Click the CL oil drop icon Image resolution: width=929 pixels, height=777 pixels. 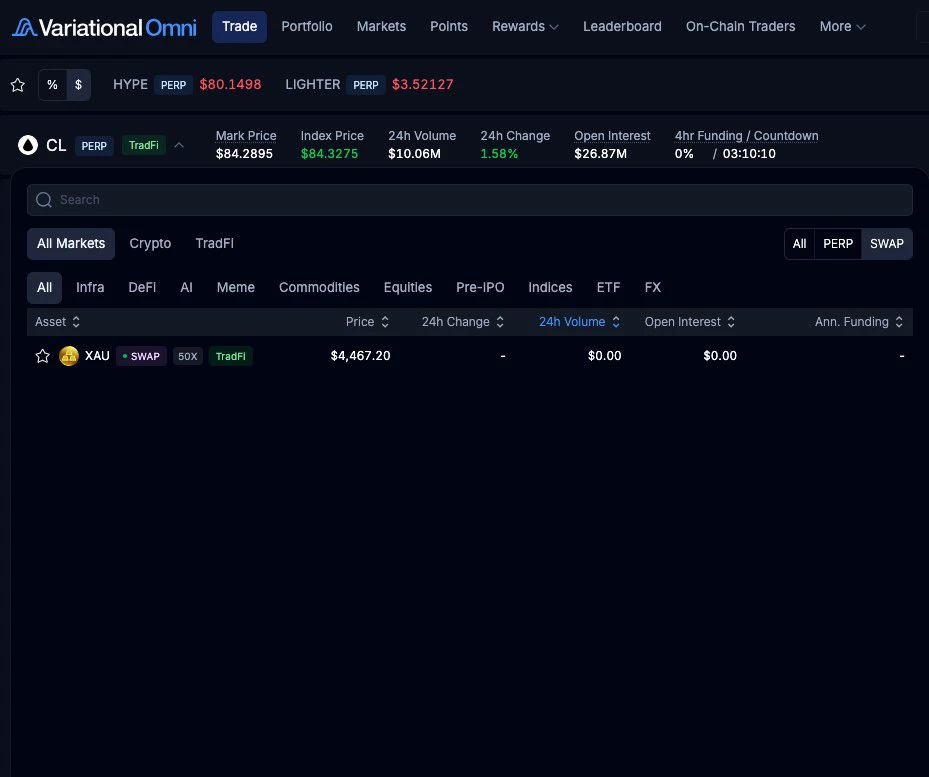28,145
